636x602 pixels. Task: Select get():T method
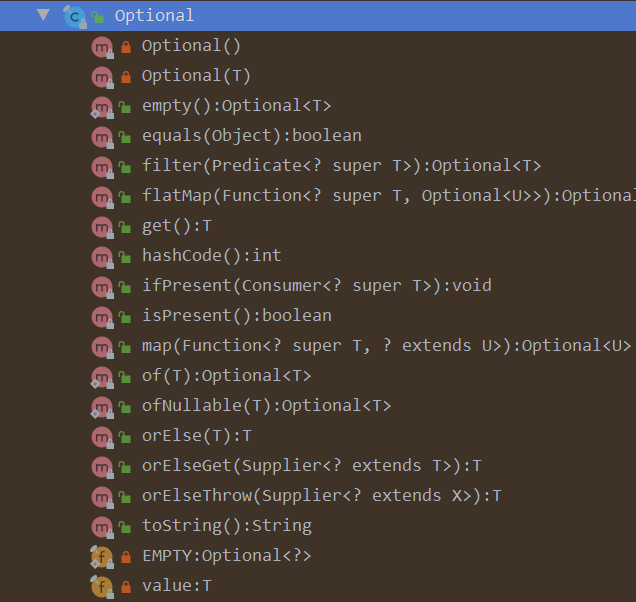[176, 226]
